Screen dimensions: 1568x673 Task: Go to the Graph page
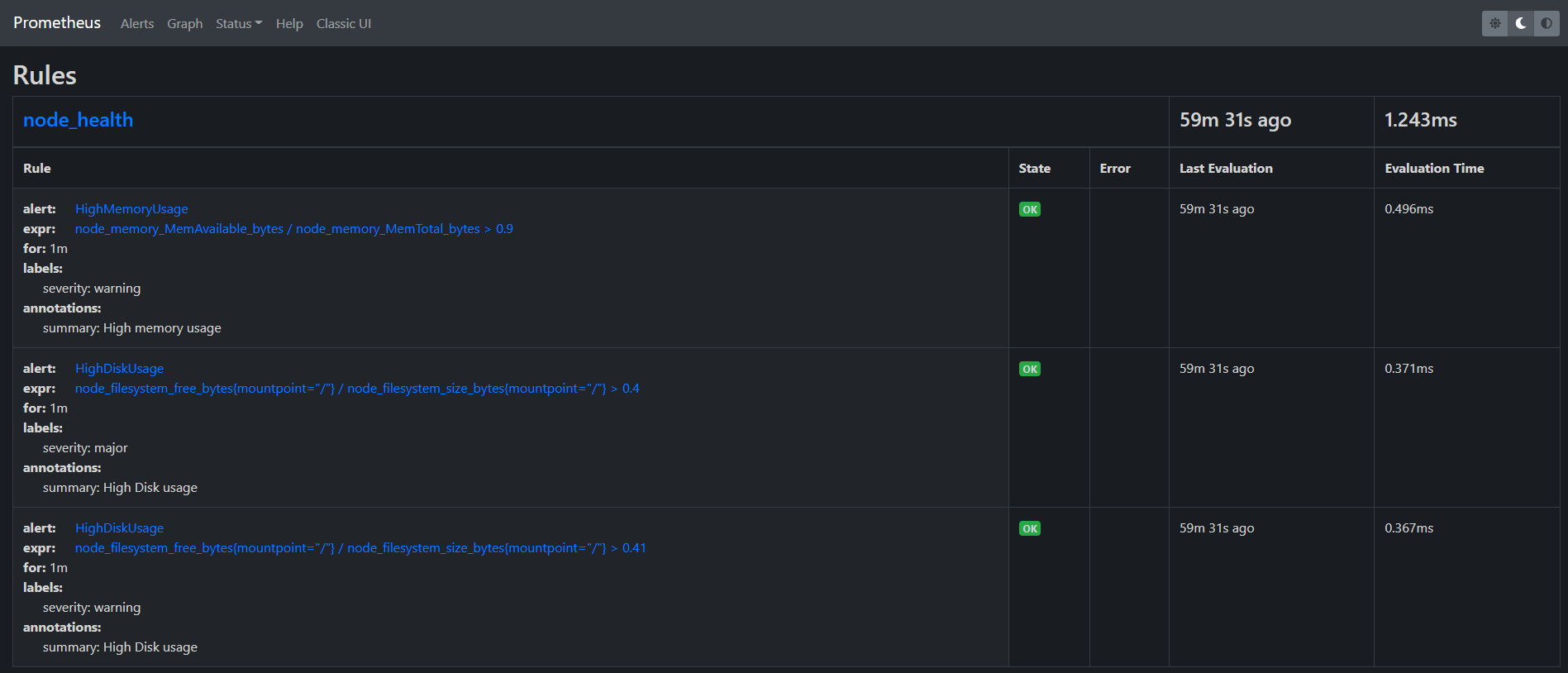[x=185, y=24]
